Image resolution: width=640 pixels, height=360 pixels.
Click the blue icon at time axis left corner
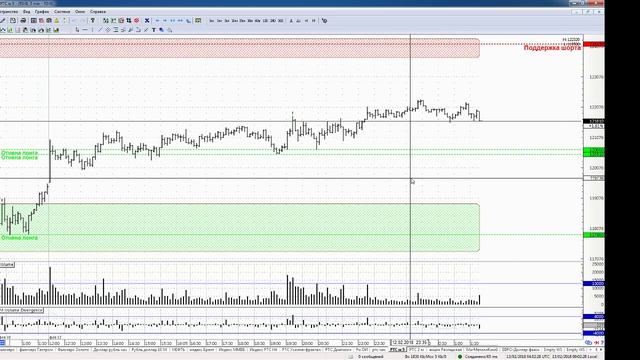pos(2,343)
